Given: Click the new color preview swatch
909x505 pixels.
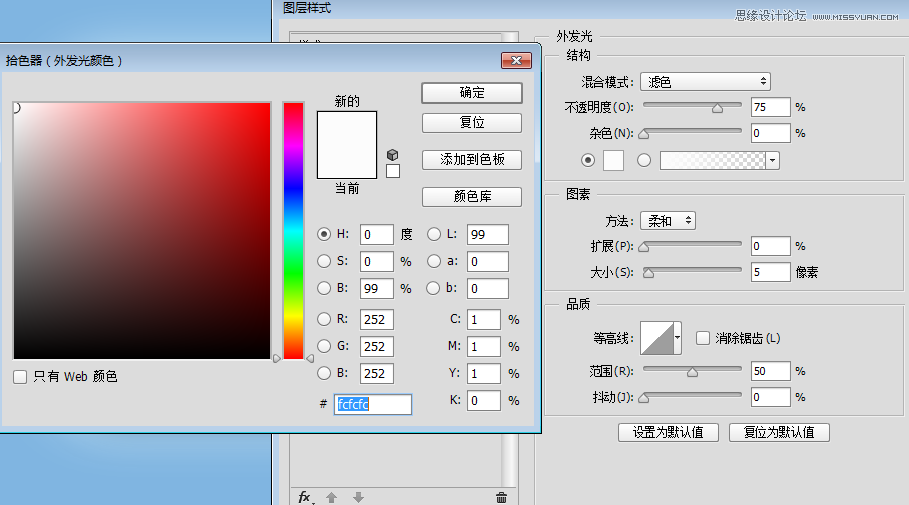Looking at the screenshot, I should (347, 128).
